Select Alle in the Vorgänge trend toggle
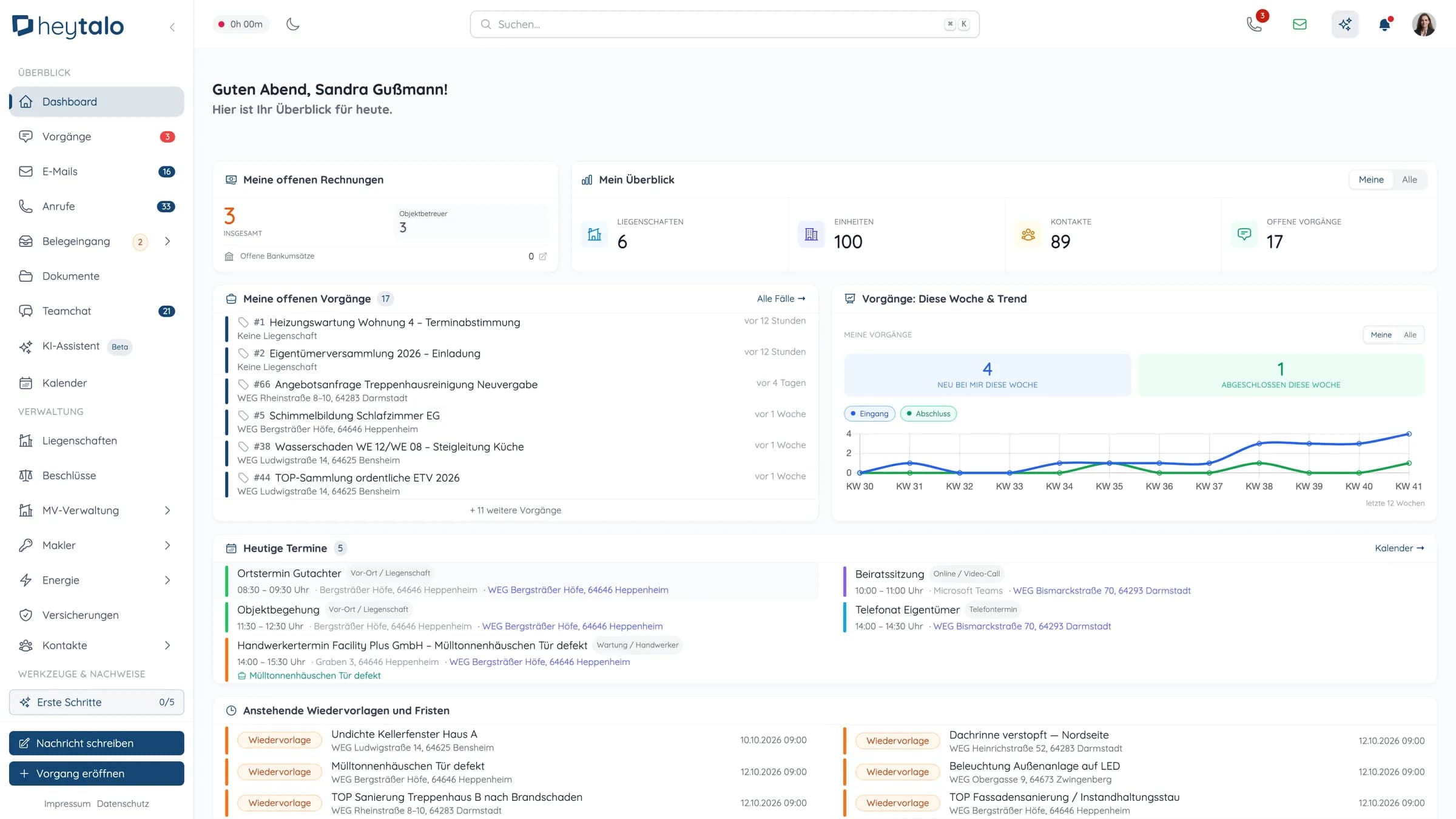Image resolution: width=1456 pixels, height=819 pixels. pyautogui.click(x=1410, y=335)
